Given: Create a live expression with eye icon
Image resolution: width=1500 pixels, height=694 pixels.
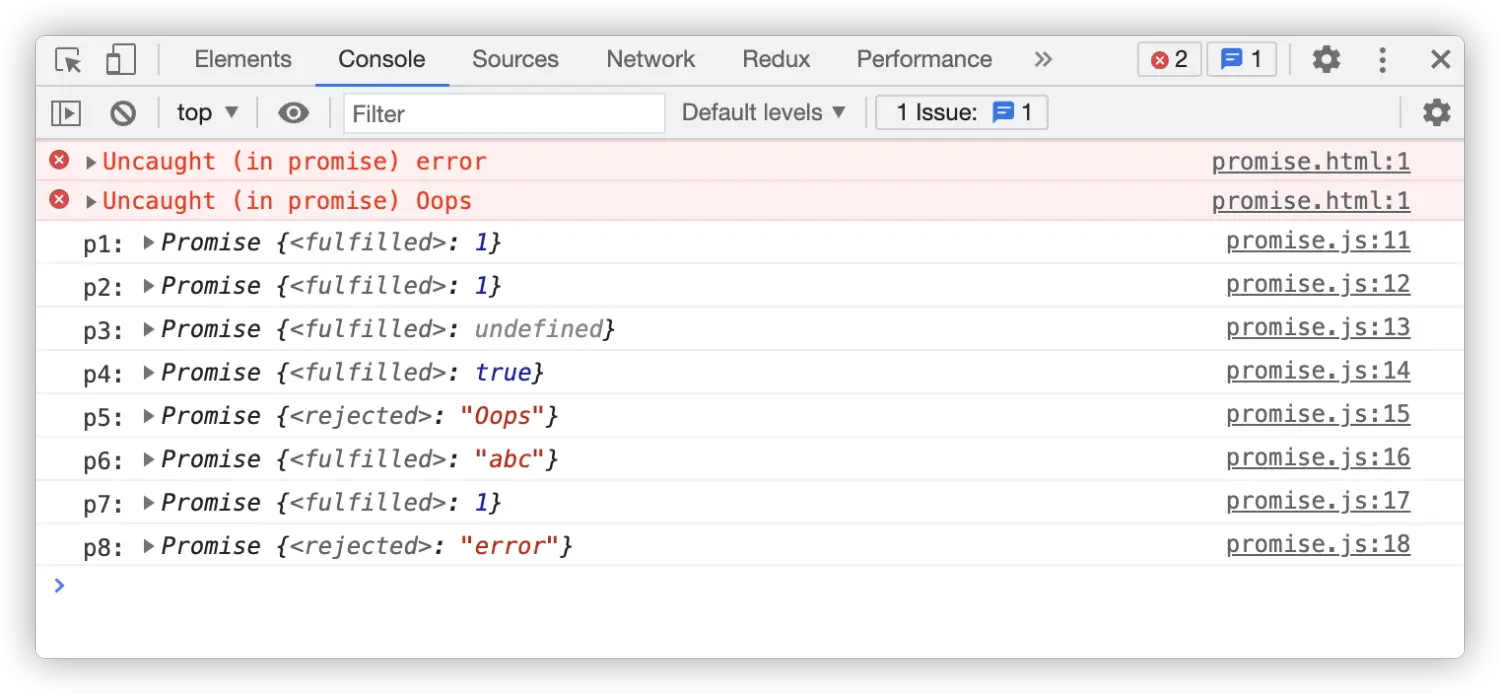Looking at the screenshot, I should point(293,113).
